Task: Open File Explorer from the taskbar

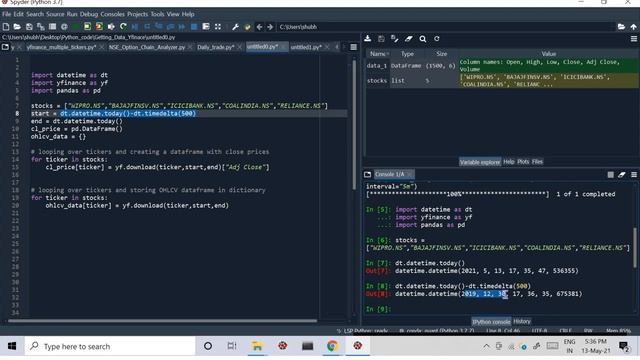Action: pyautogui.click(x=257, y=347)
